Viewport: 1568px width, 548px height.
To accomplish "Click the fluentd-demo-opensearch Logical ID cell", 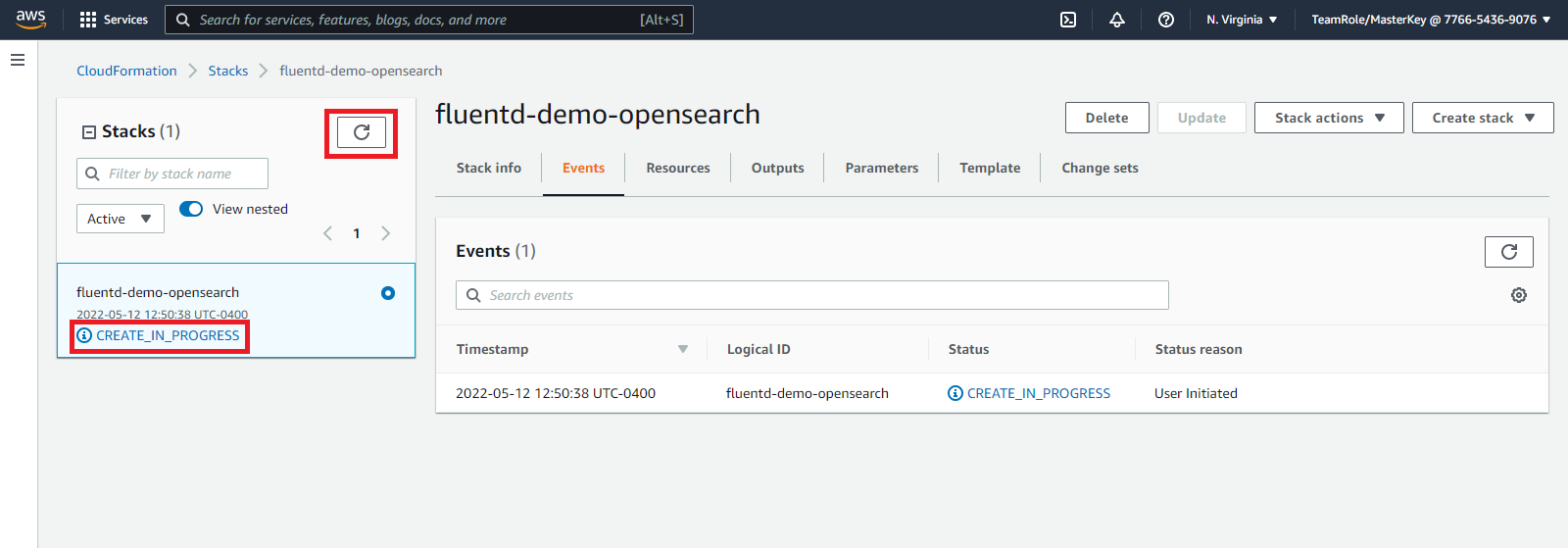I will point(808,393).
